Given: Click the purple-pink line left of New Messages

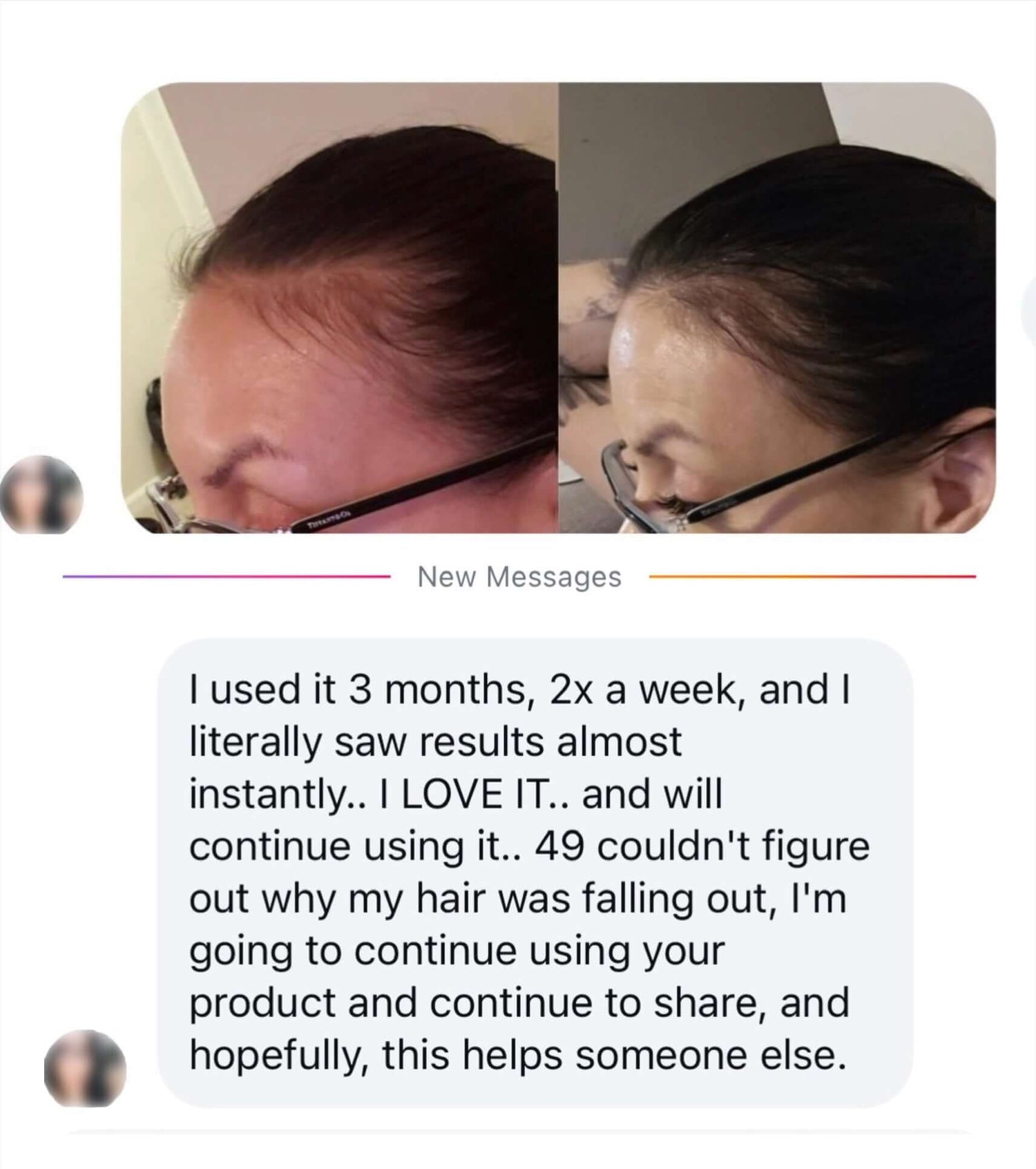Looking at the screenshot, I should pos(227,576).
